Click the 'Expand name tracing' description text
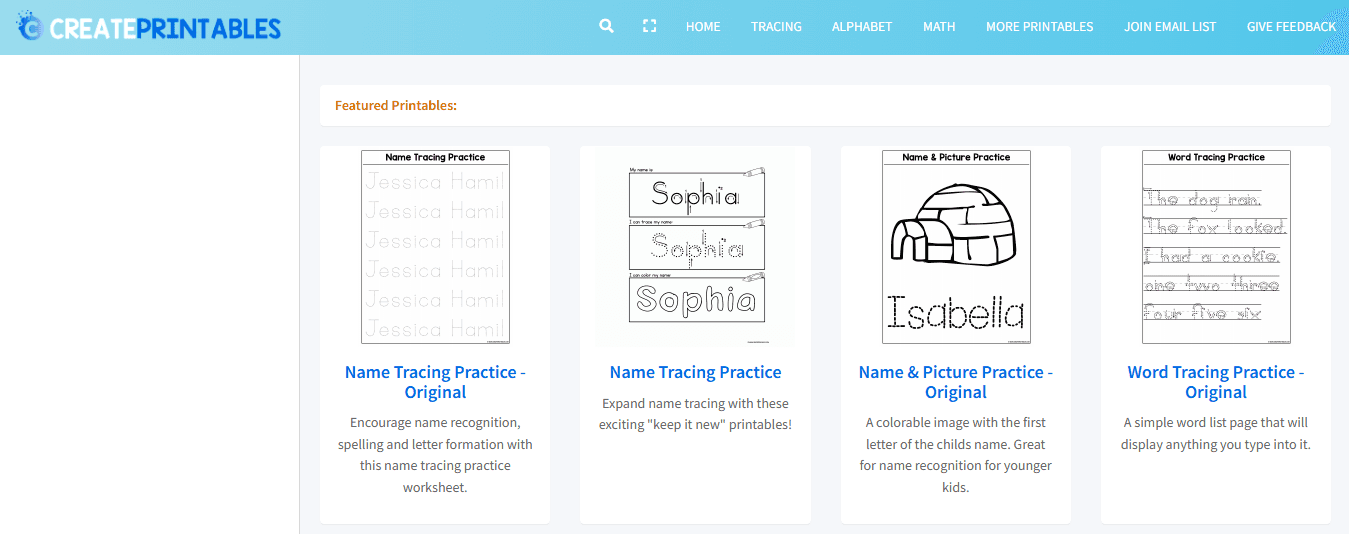The width and height of the screenshot is (1349, 534). 695,414
